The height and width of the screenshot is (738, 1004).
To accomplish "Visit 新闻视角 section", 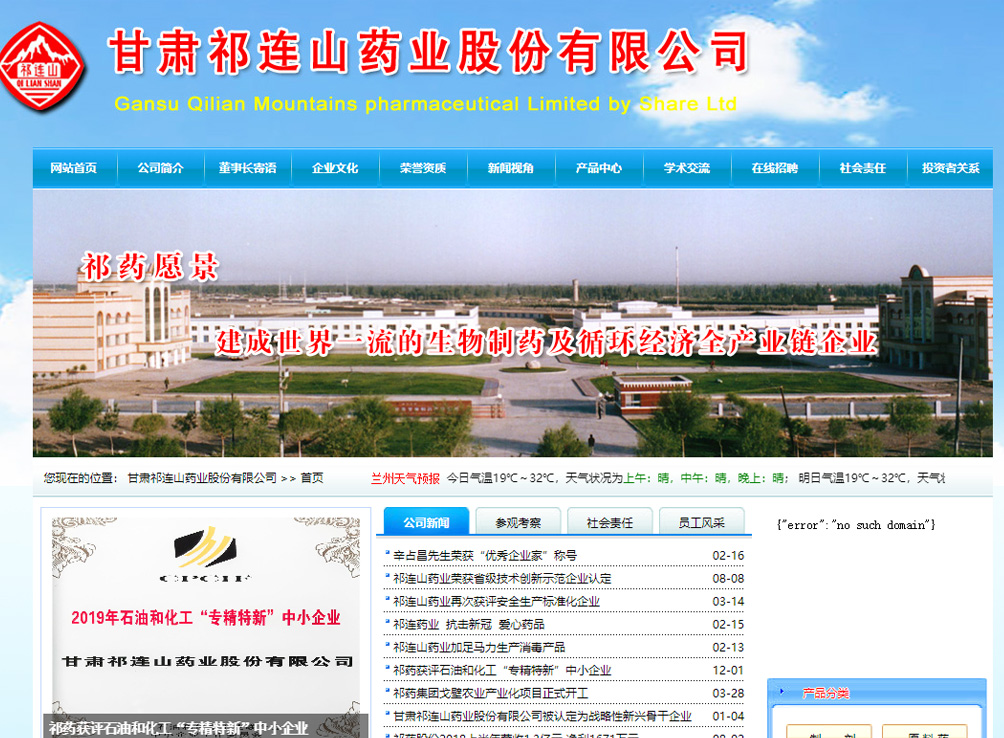I will click(x=510, y=168).
